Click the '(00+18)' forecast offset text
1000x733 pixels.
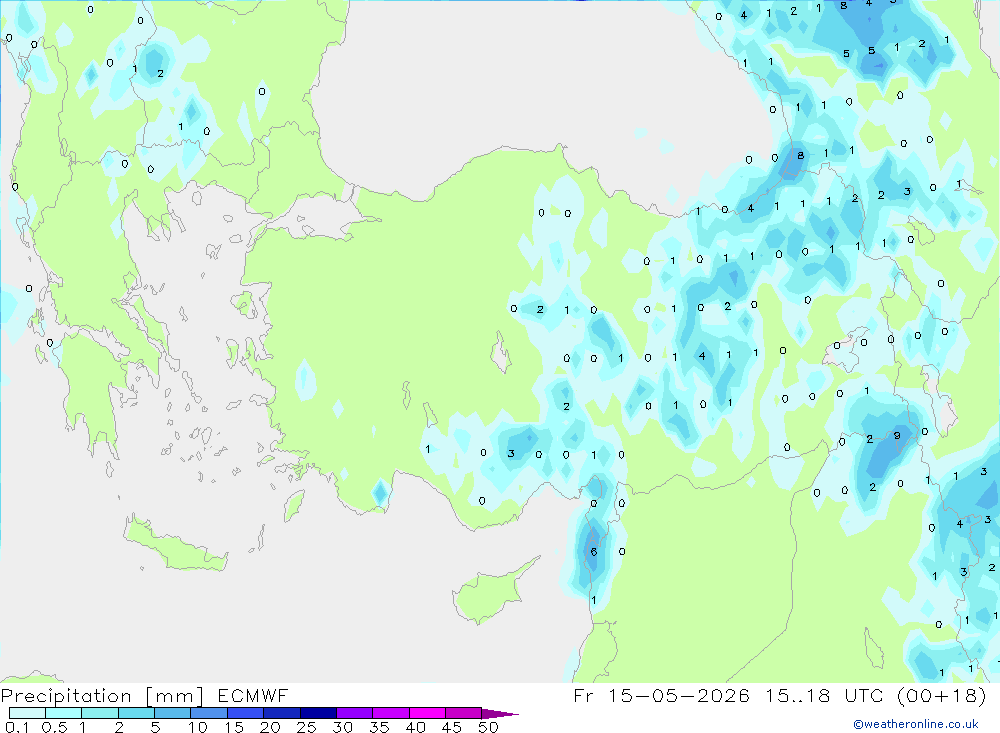941,695
